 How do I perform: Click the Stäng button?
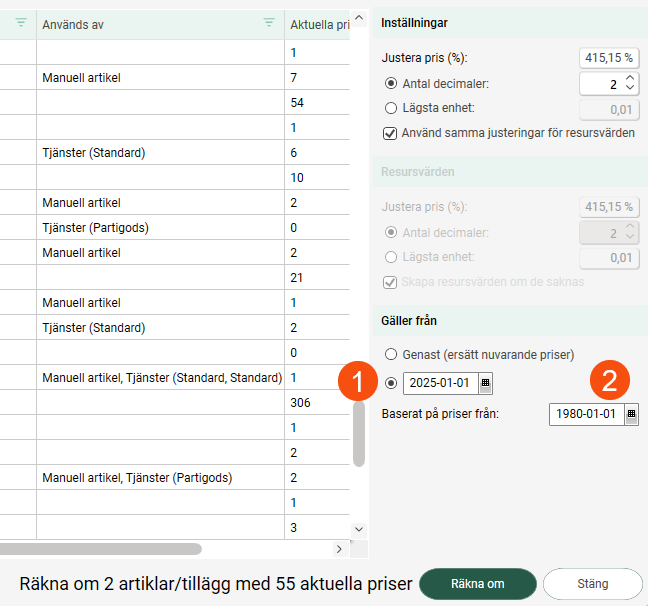[x=593, y=584]
